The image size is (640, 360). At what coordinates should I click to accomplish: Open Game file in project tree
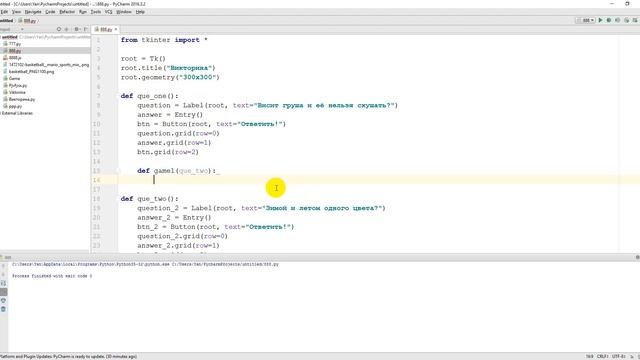pyautogui.click(x=14, y=78)
